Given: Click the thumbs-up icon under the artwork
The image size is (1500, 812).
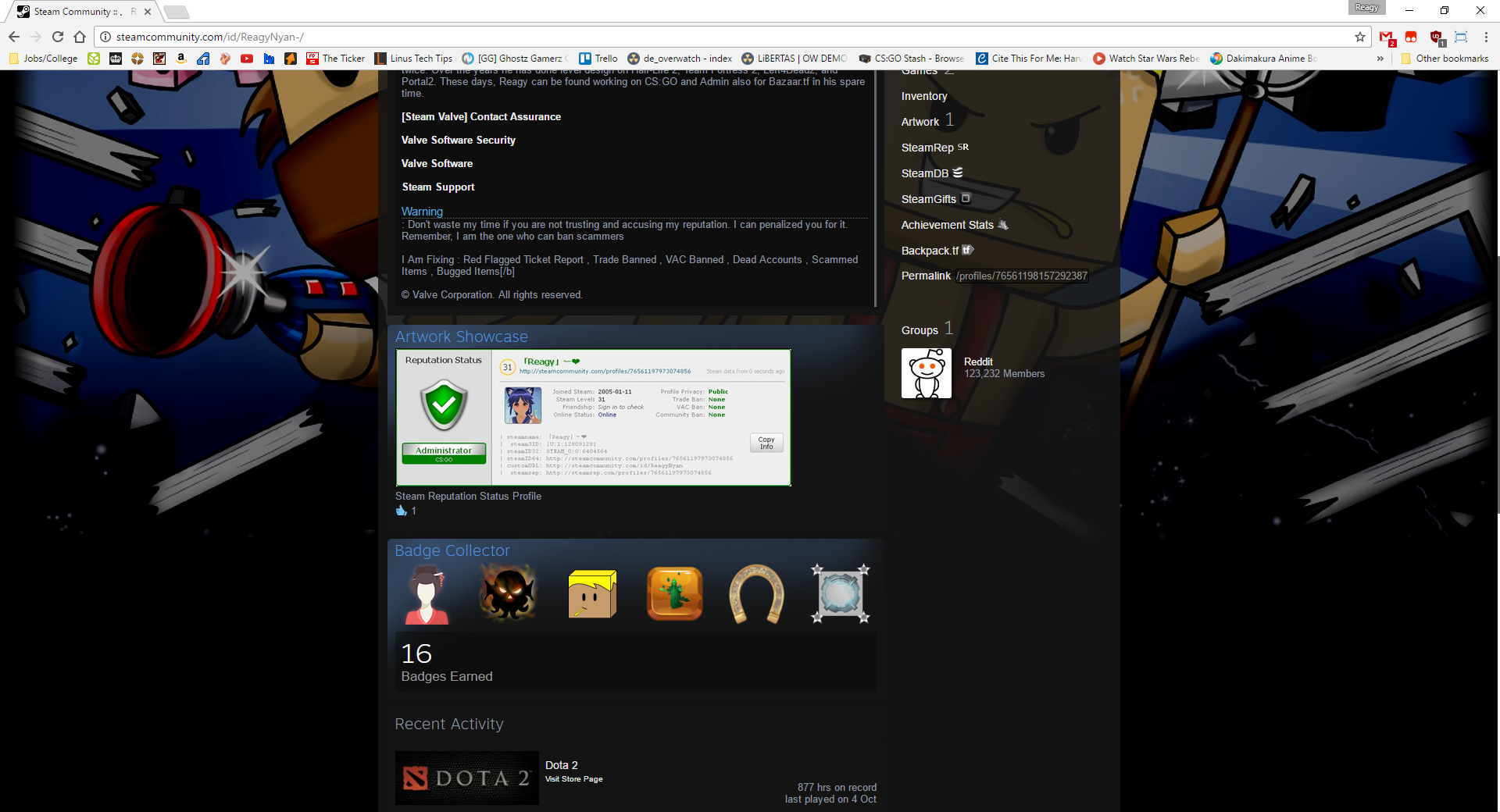Looking at the screenshot, I should coord(402,511).
